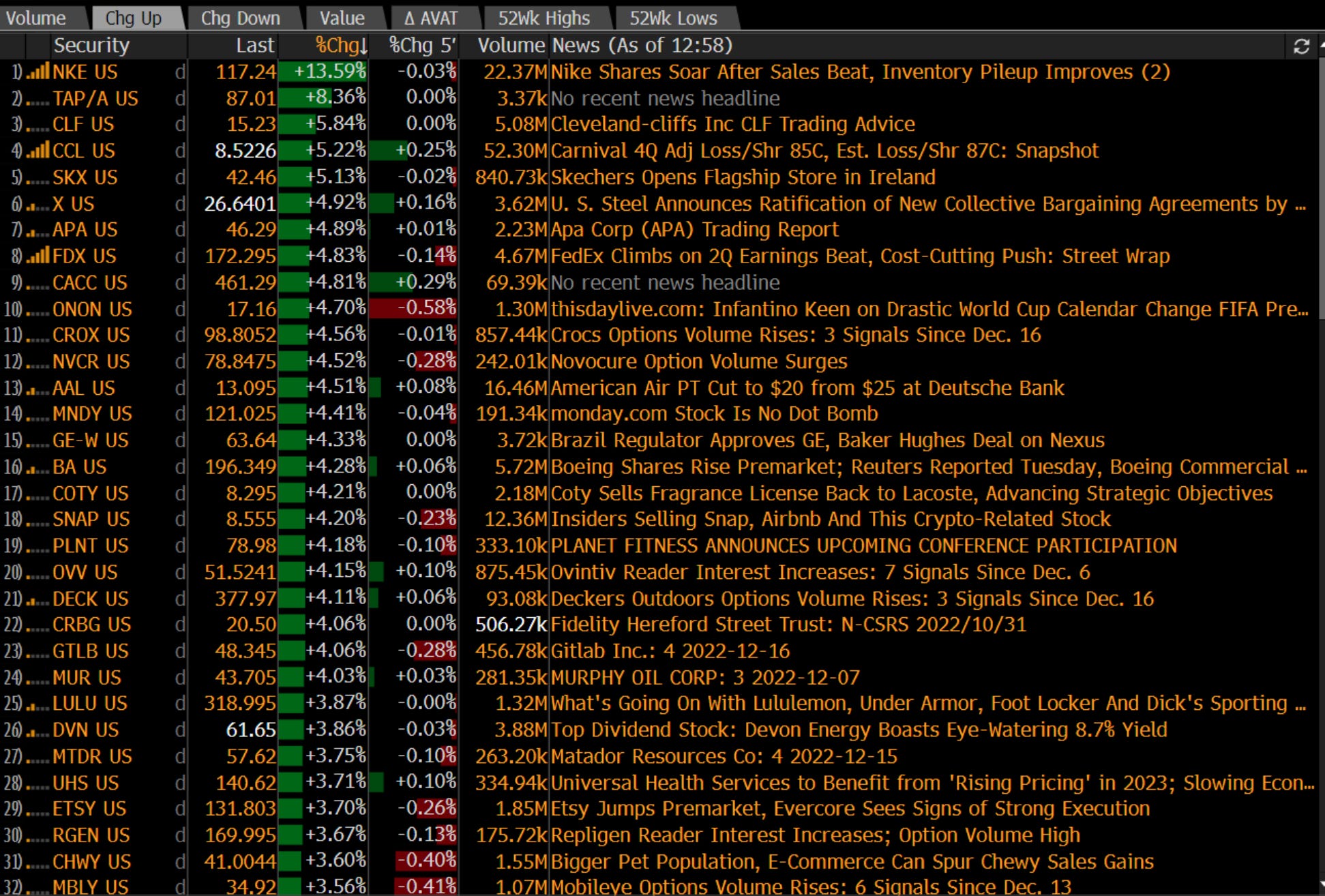Click the -0.58% five-minute change for ONON
This screenshot has width=1325, height=896.
pos(413,308)
